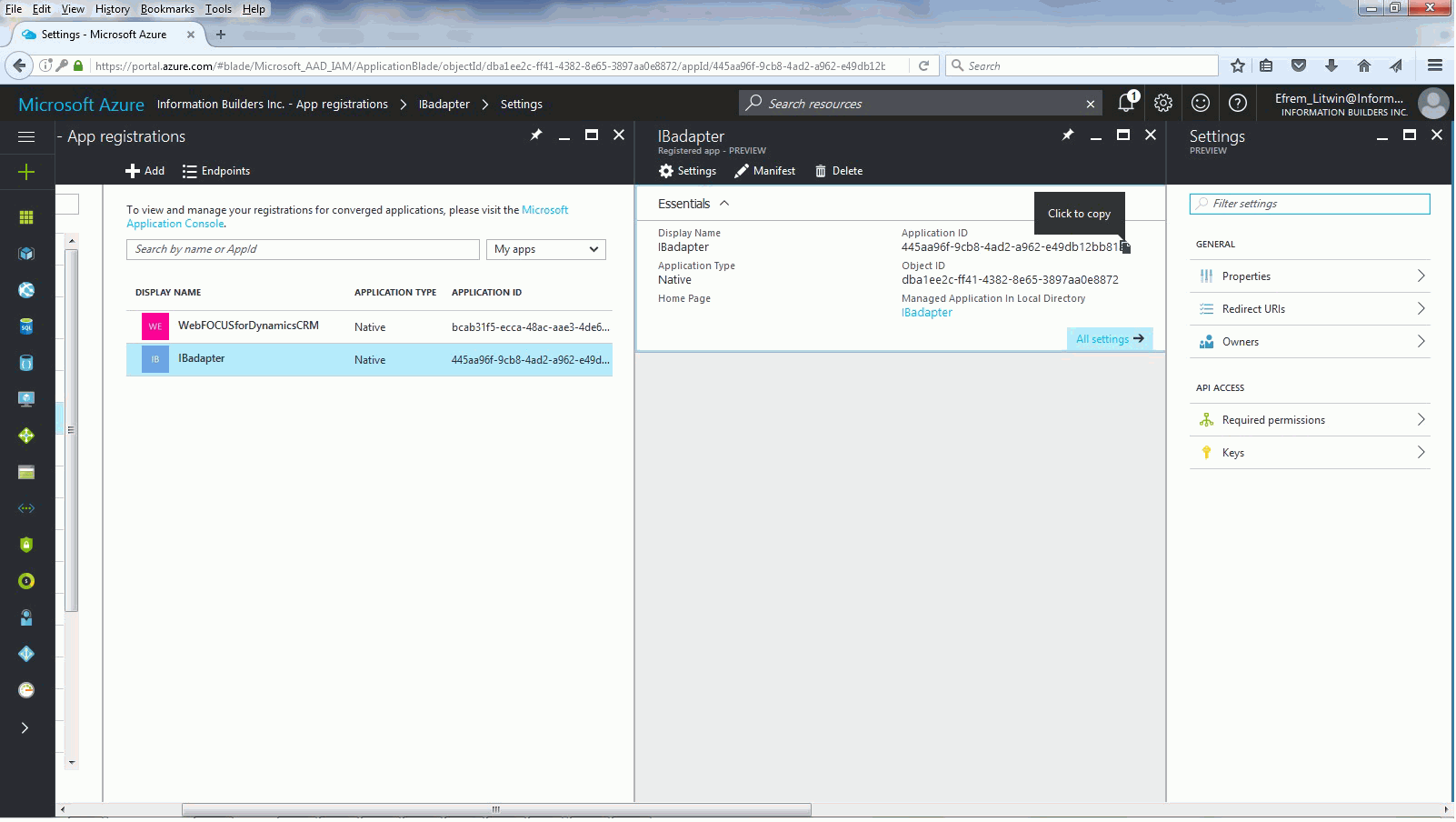Expand more services arrow in sidebar

coord(25,727)
